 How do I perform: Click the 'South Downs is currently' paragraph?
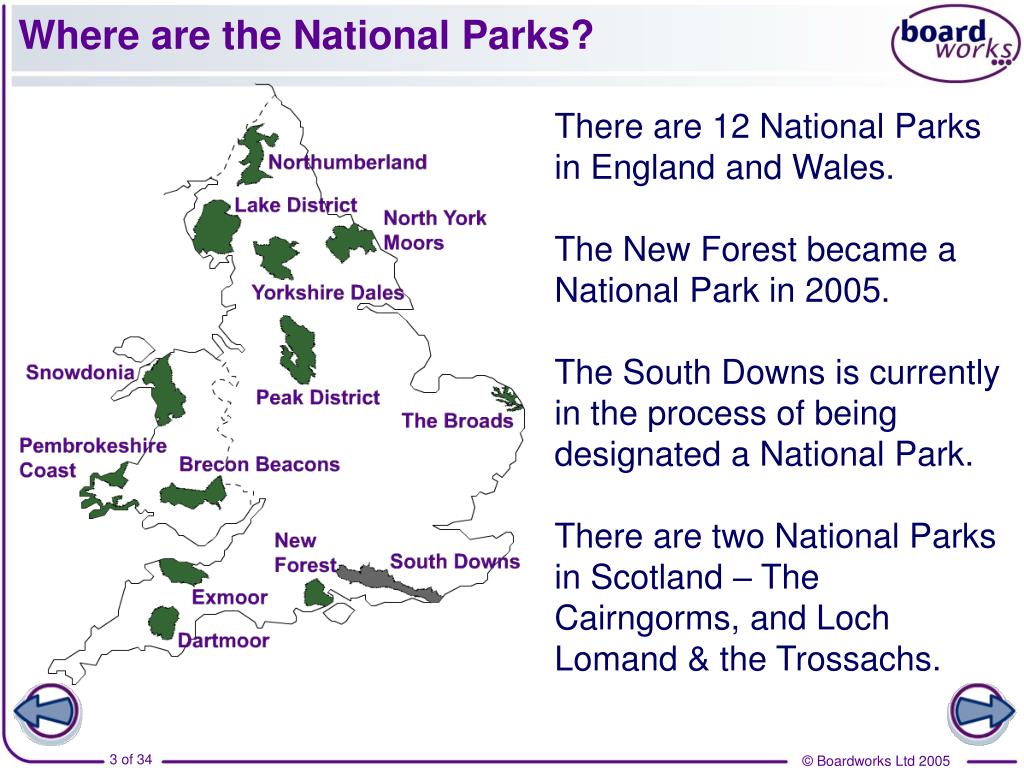776,413
